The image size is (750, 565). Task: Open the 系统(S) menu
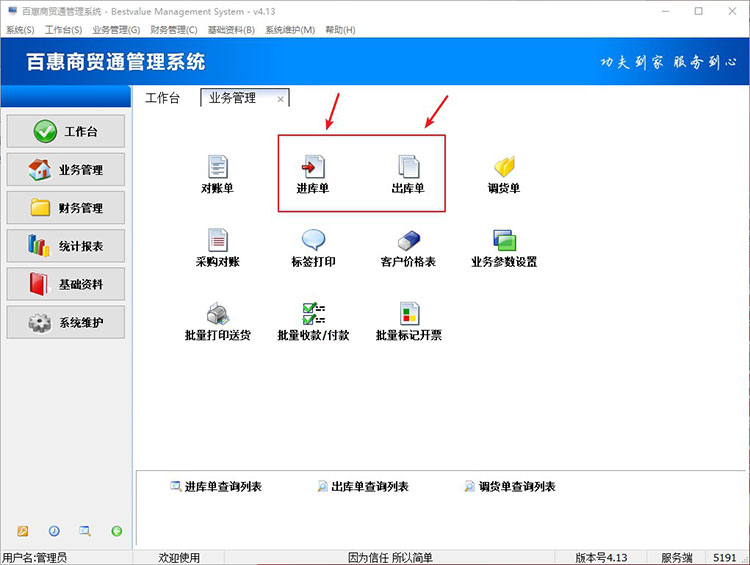click(x=20, y=30)
